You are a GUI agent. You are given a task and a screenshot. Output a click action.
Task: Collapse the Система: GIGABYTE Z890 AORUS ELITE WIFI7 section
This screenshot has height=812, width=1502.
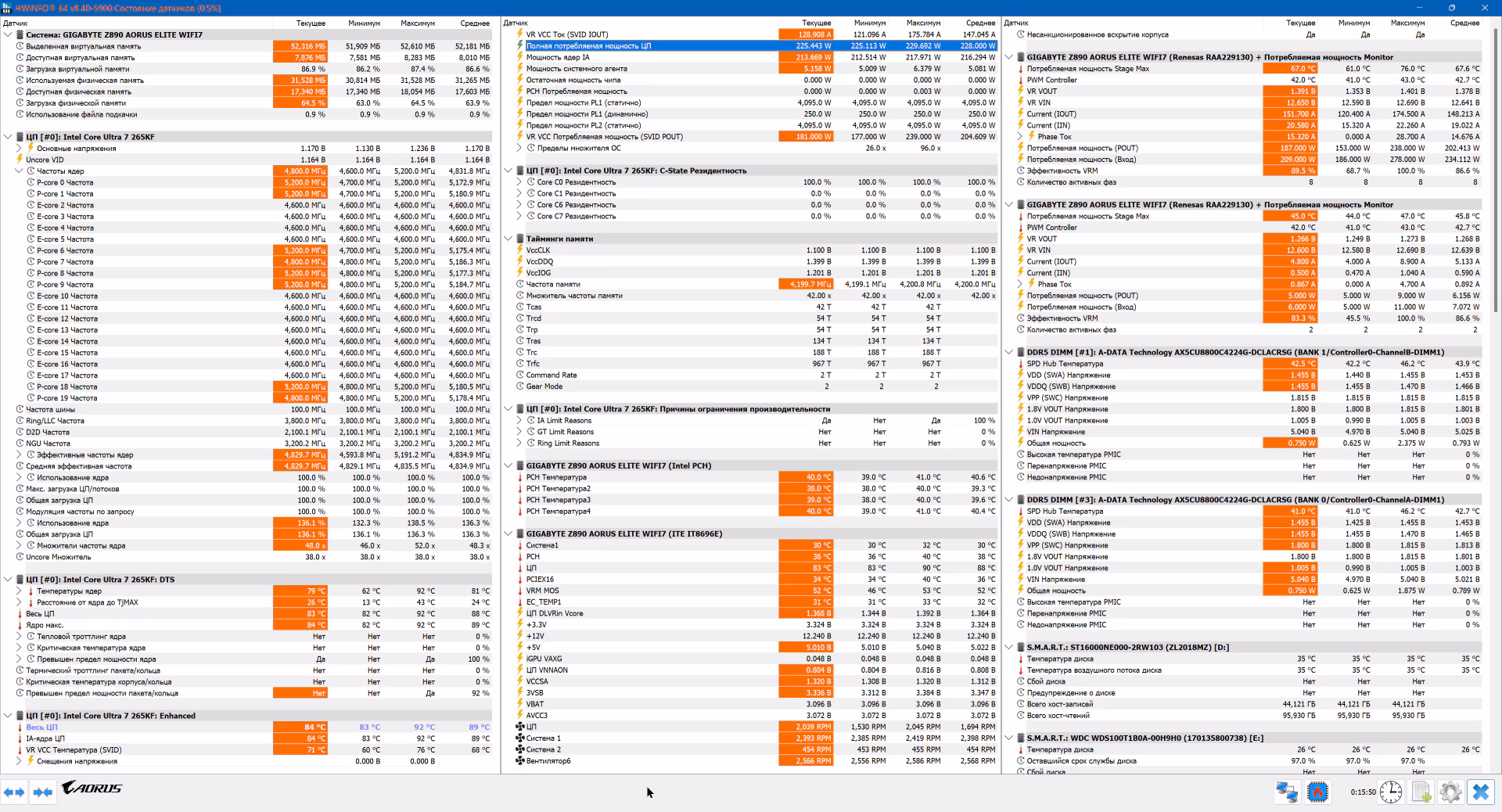pyautogui.click(x=8, y=35)
